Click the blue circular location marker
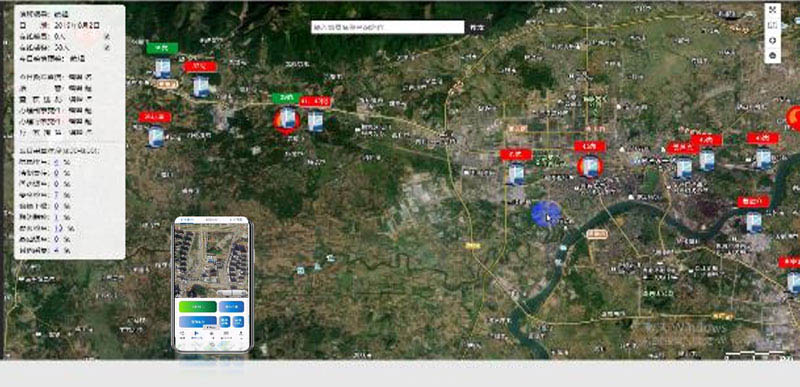800x387 pixels. pyautogui.click(x=546, y=214)
